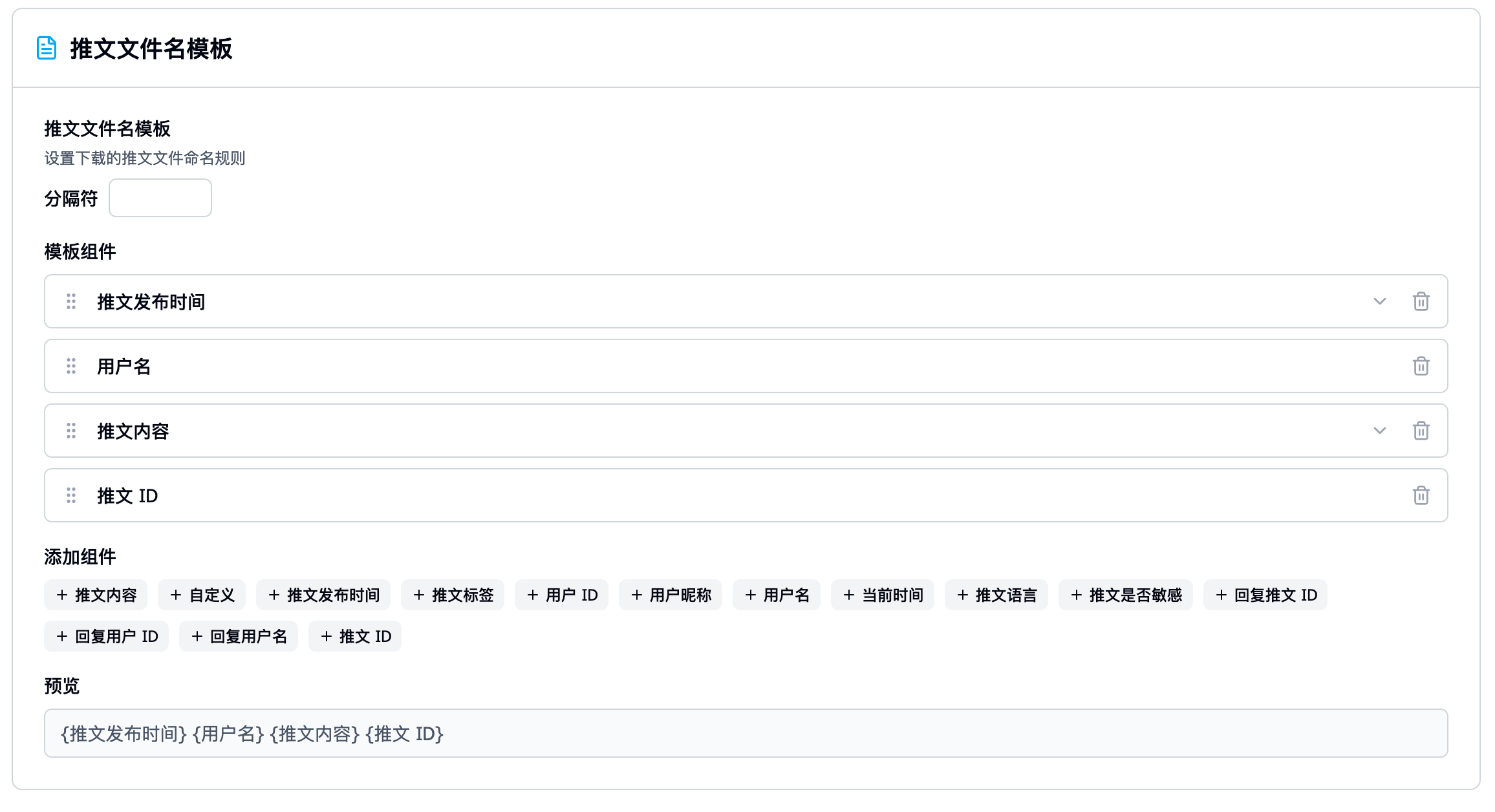Expand 推文发布时间 options chevron
1495x812 pixels.
[x=1379, y=301]
